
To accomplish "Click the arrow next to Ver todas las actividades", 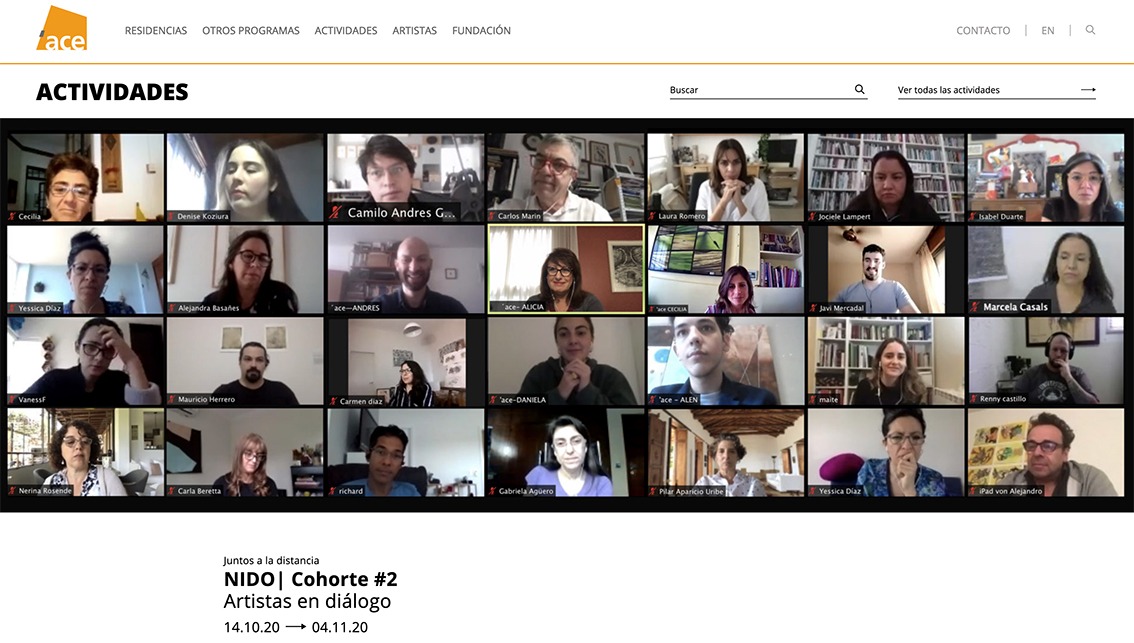I will (1088, 90).
